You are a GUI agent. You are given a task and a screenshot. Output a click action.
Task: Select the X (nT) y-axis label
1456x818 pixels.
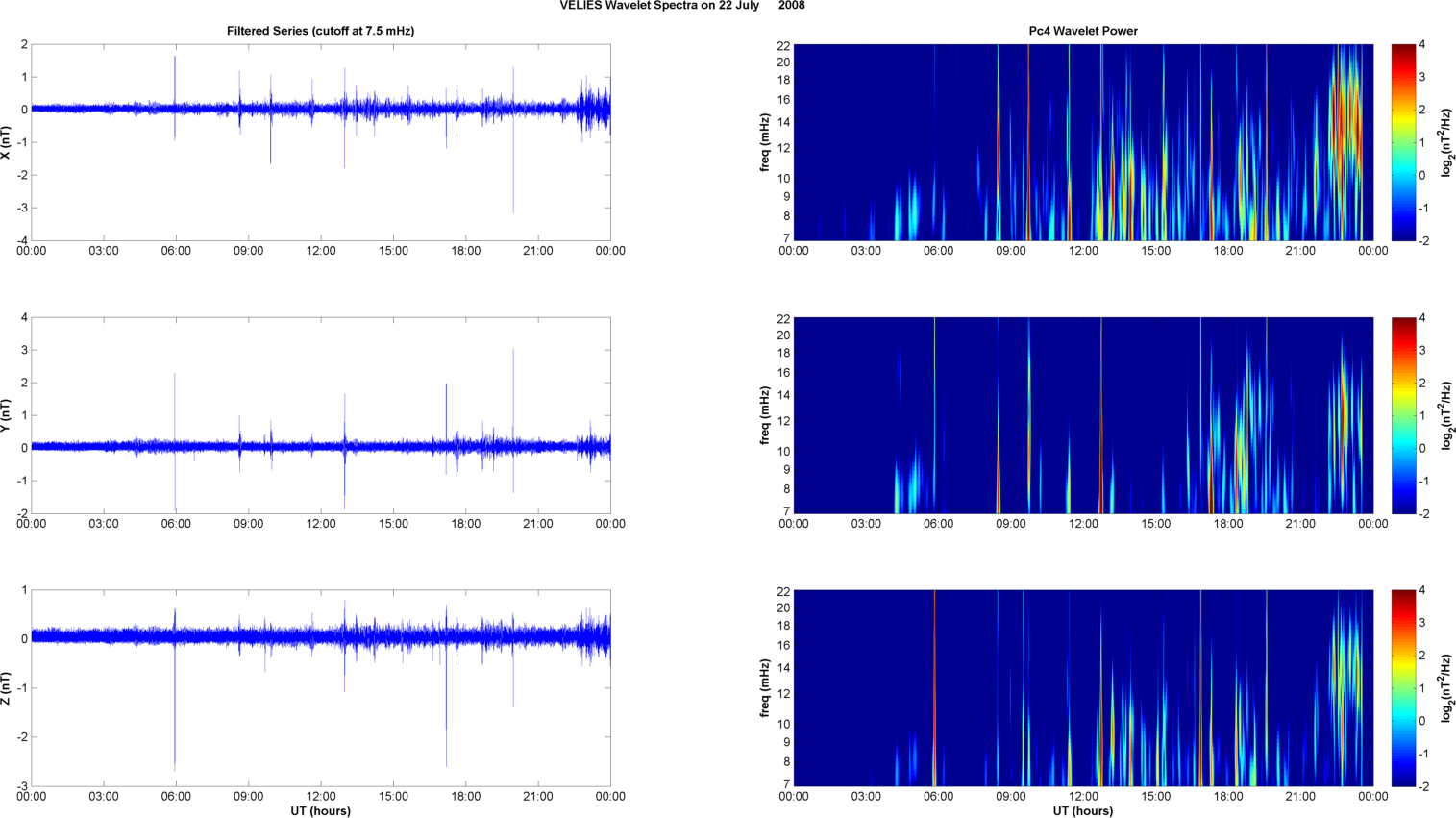(7, 142)
